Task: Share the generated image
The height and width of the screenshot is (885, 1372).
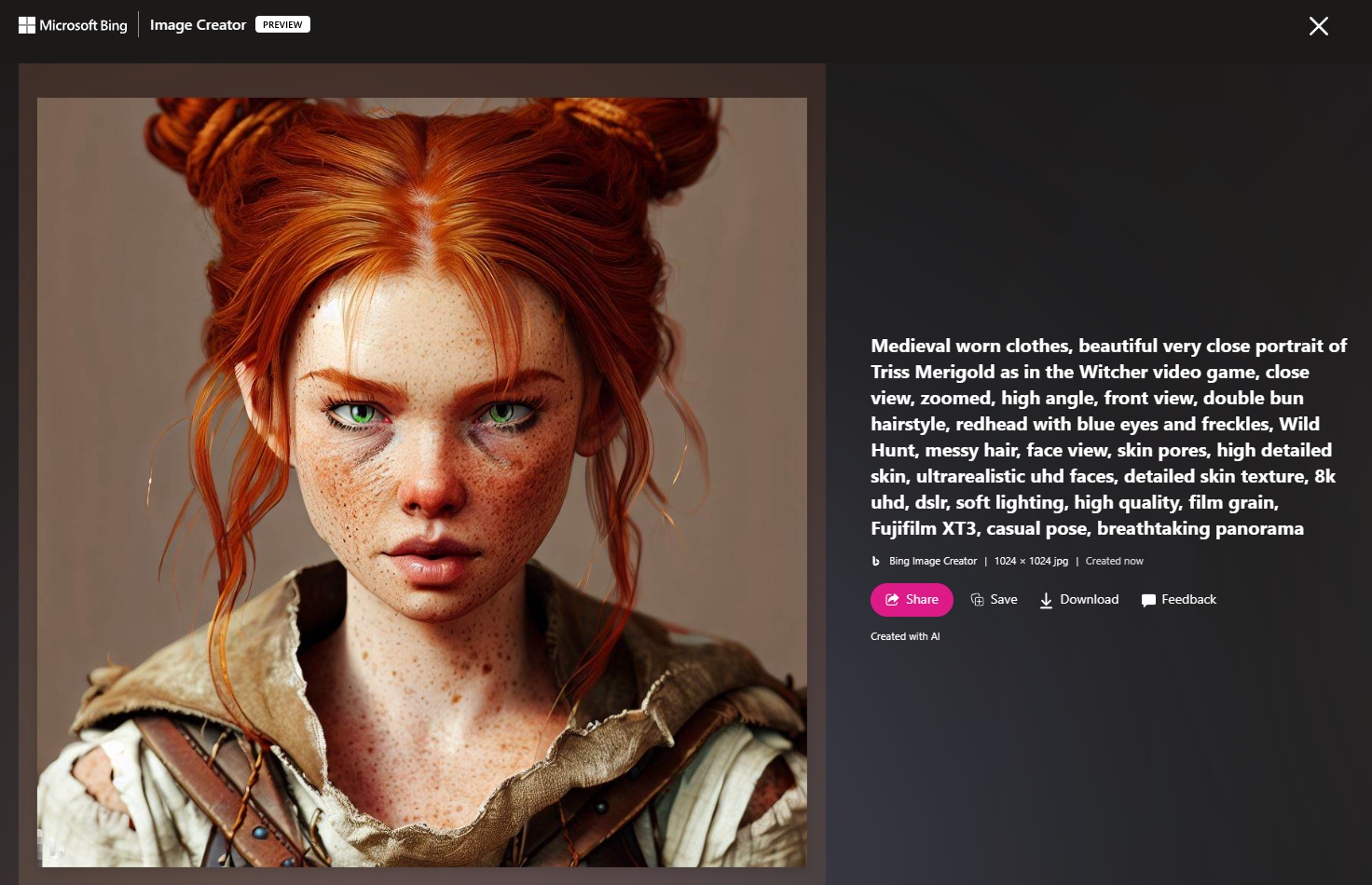Action: 912,600
